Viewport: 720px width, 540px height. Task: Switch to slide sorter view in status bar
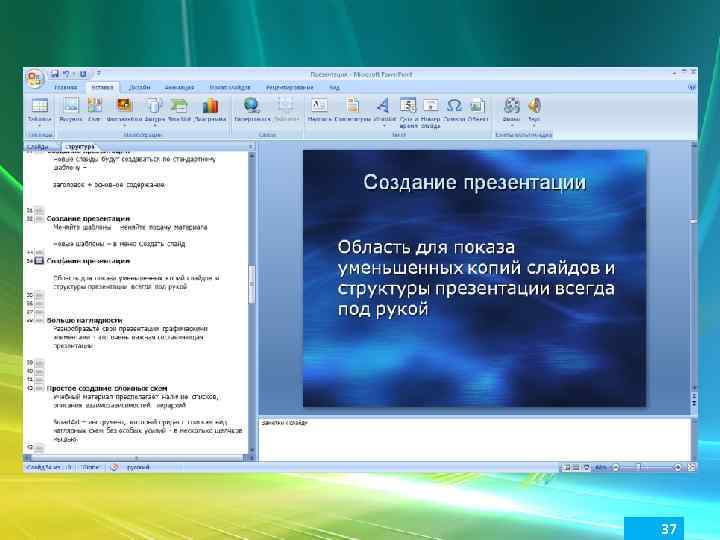pos(576,467)
